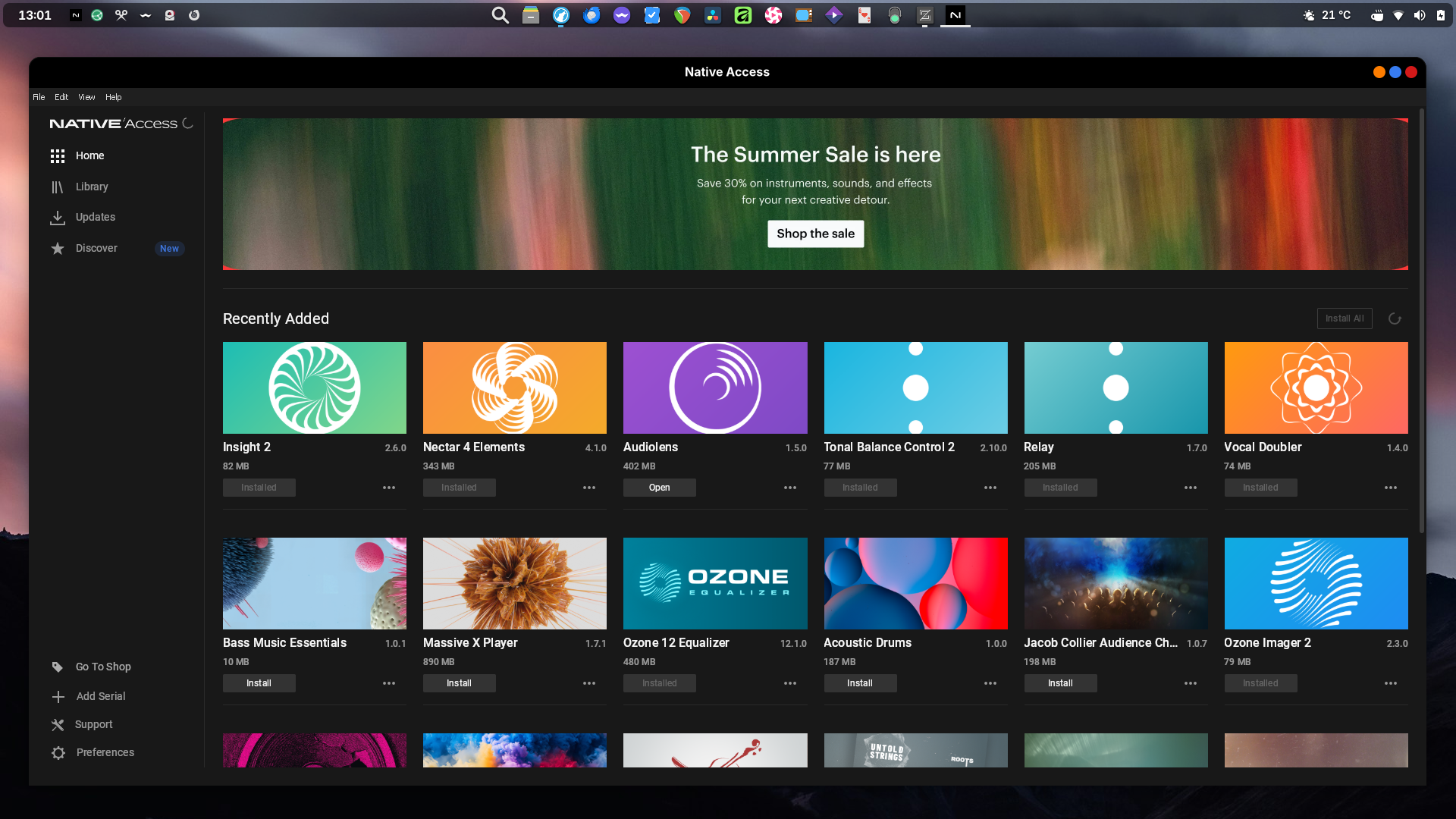Click the Relay product title
1456x819 pixels.
(x=1039, y=447)
